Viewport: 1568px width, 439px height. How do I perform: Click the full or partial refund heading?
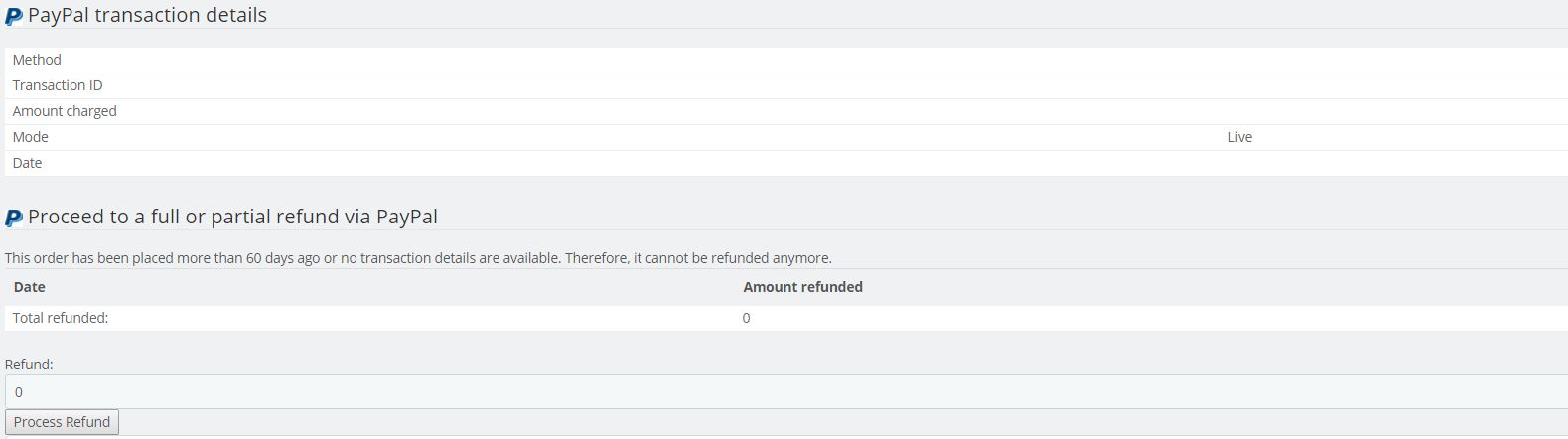coord(232,217)
